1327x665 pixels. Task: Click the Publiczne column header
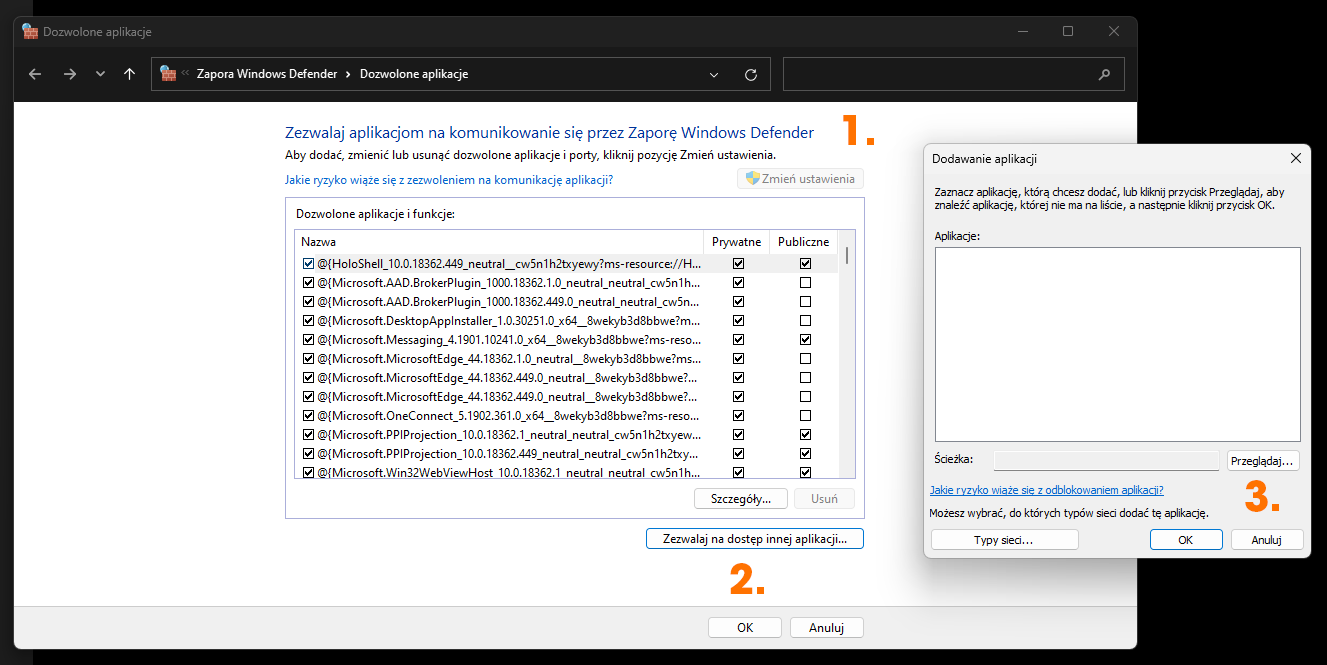tap(804, 242)
